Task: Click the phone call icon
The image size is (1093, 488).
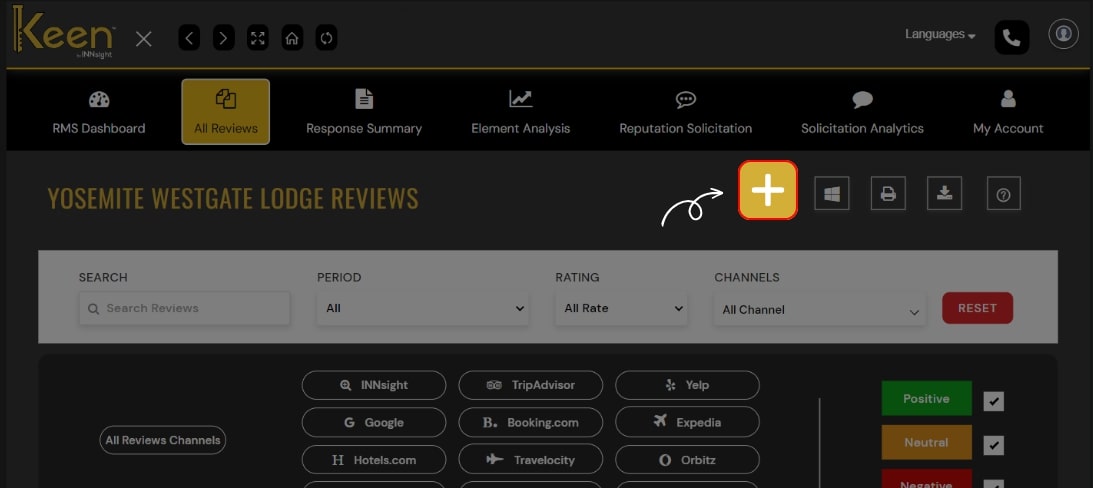Action: pos(1011,38)
